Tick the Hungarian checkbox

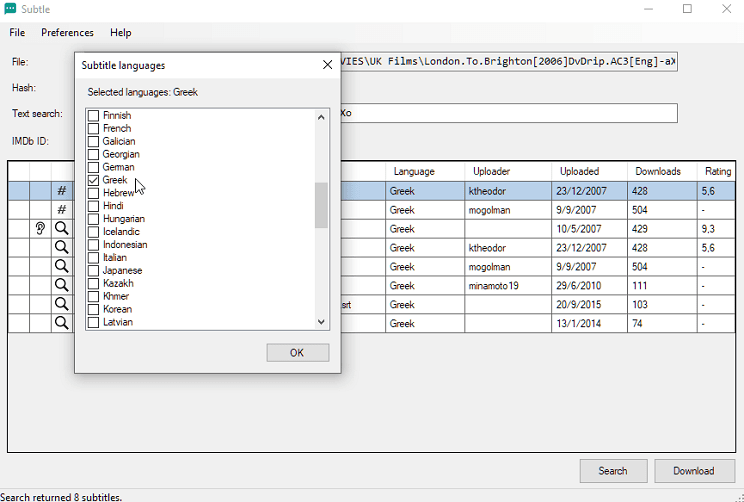[x=93, y=219]
